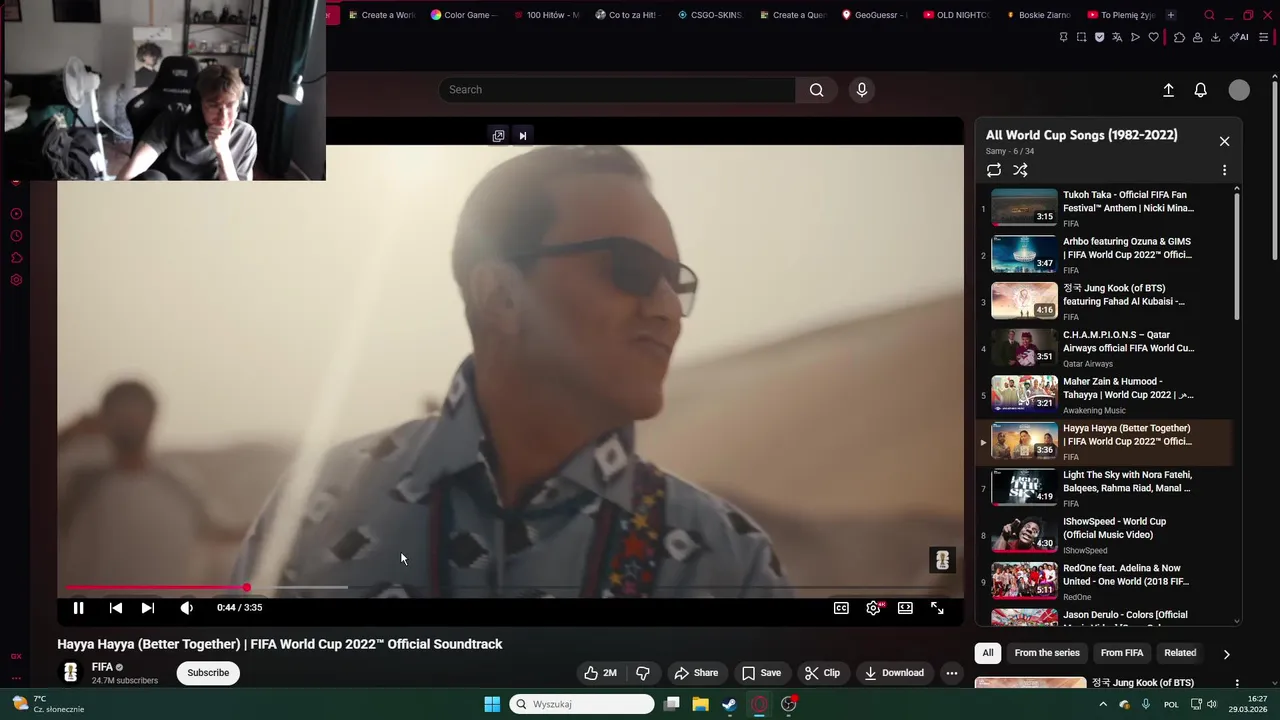Open the video settings gear

[x=874, y=608]
